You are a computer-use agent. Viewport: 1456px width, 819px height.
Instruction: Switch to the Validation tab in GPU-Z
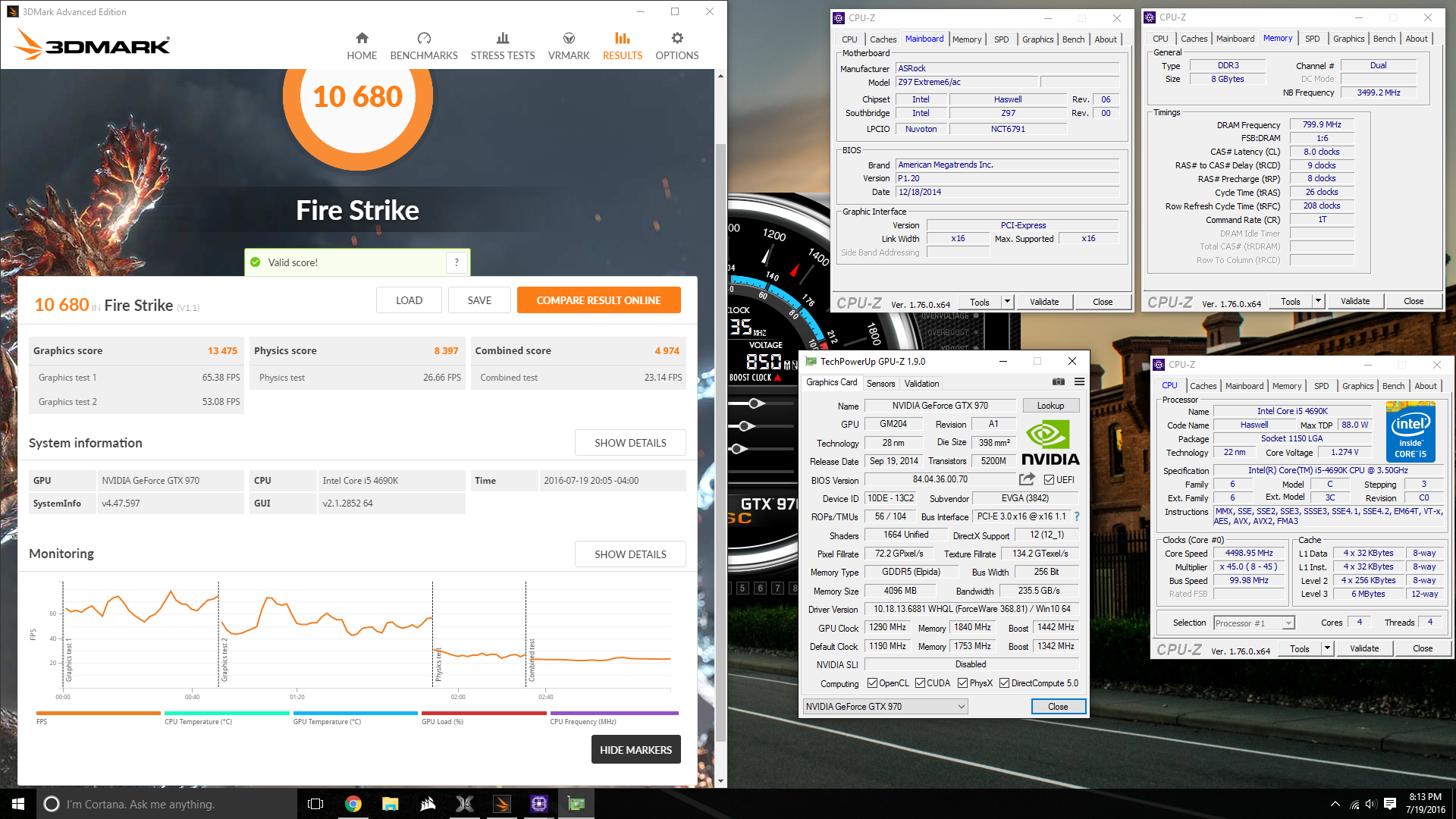pyautogui.click(x=921, y=384)
